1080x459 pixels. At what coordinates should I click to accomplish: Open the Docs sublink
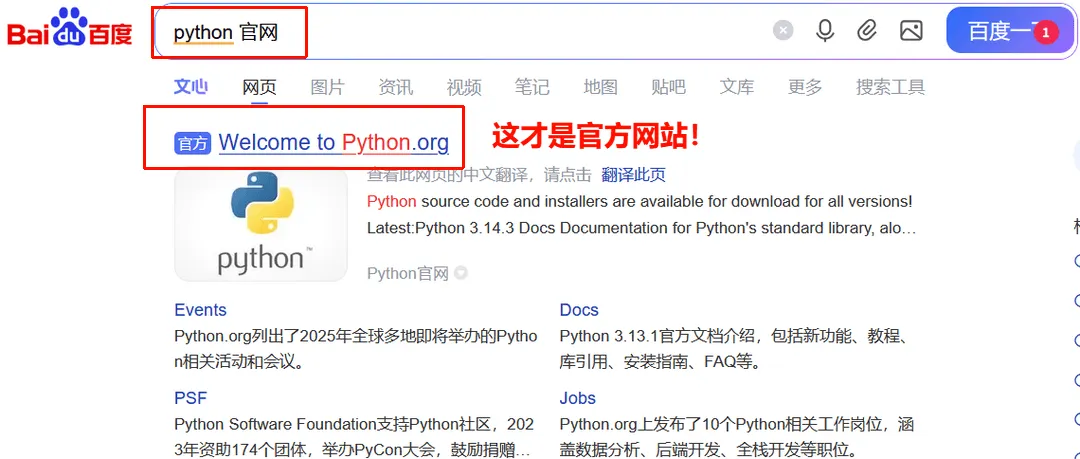click(579, 310)
